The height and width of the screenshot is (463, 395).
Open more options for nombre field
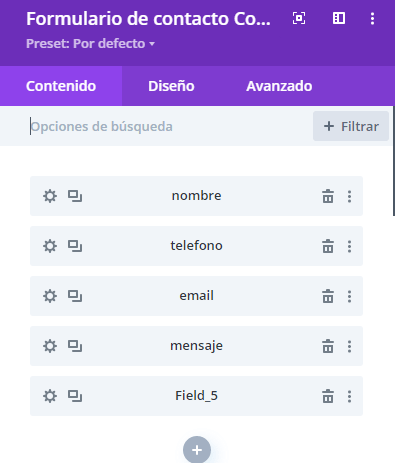[x=349, y=196]
